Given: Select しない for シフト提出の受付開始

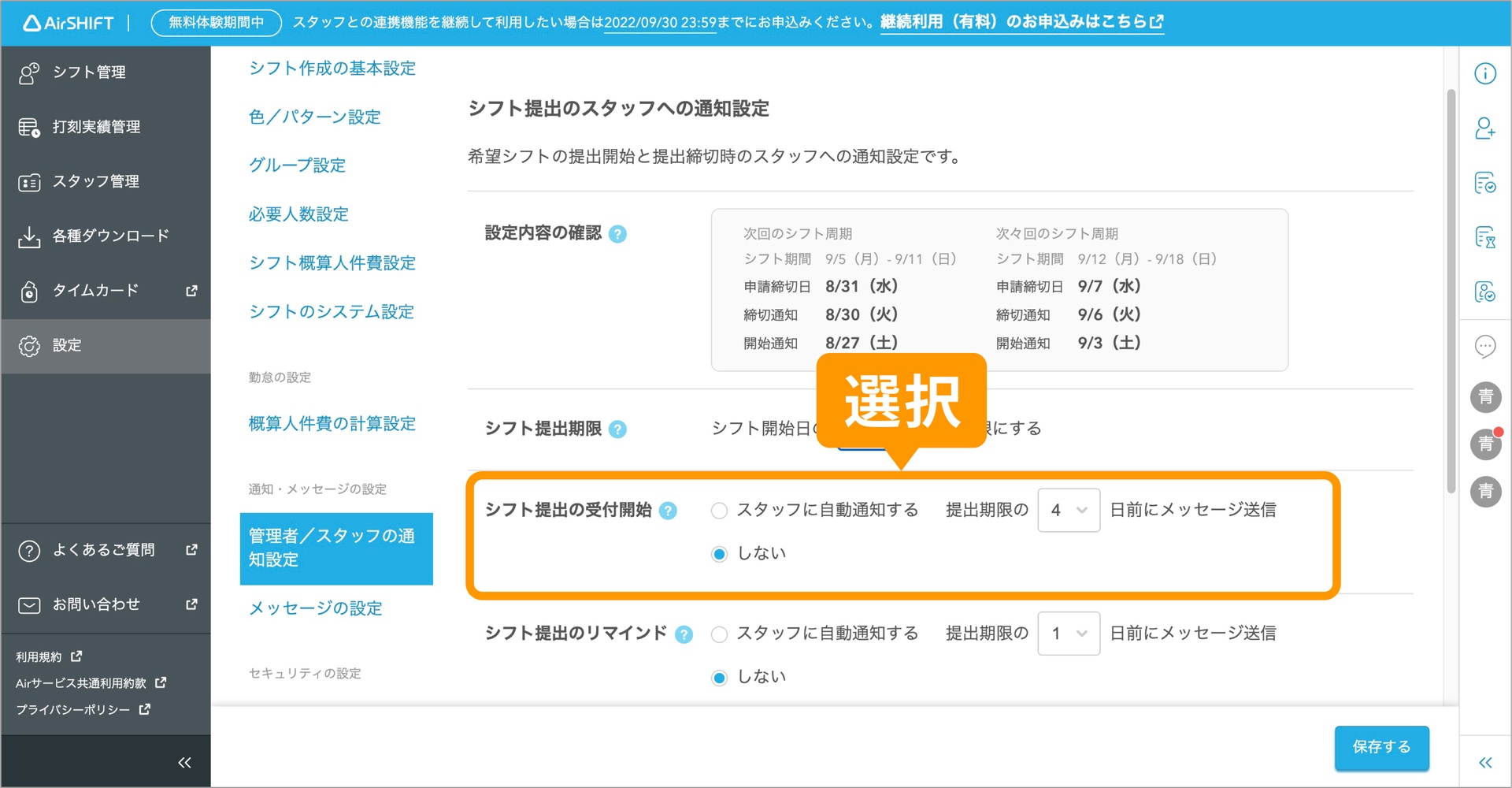Looking at the screenshot, I should (719, 553).
